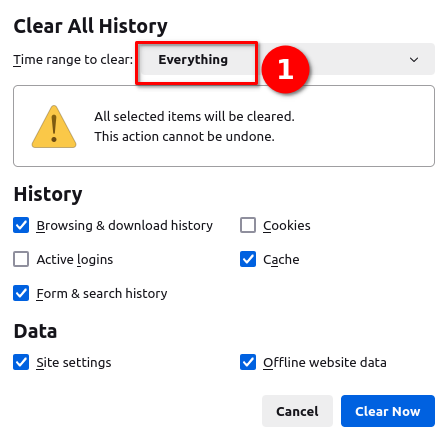Click the warning message 'This action cannot be undone'

click(x=184, y=137)
